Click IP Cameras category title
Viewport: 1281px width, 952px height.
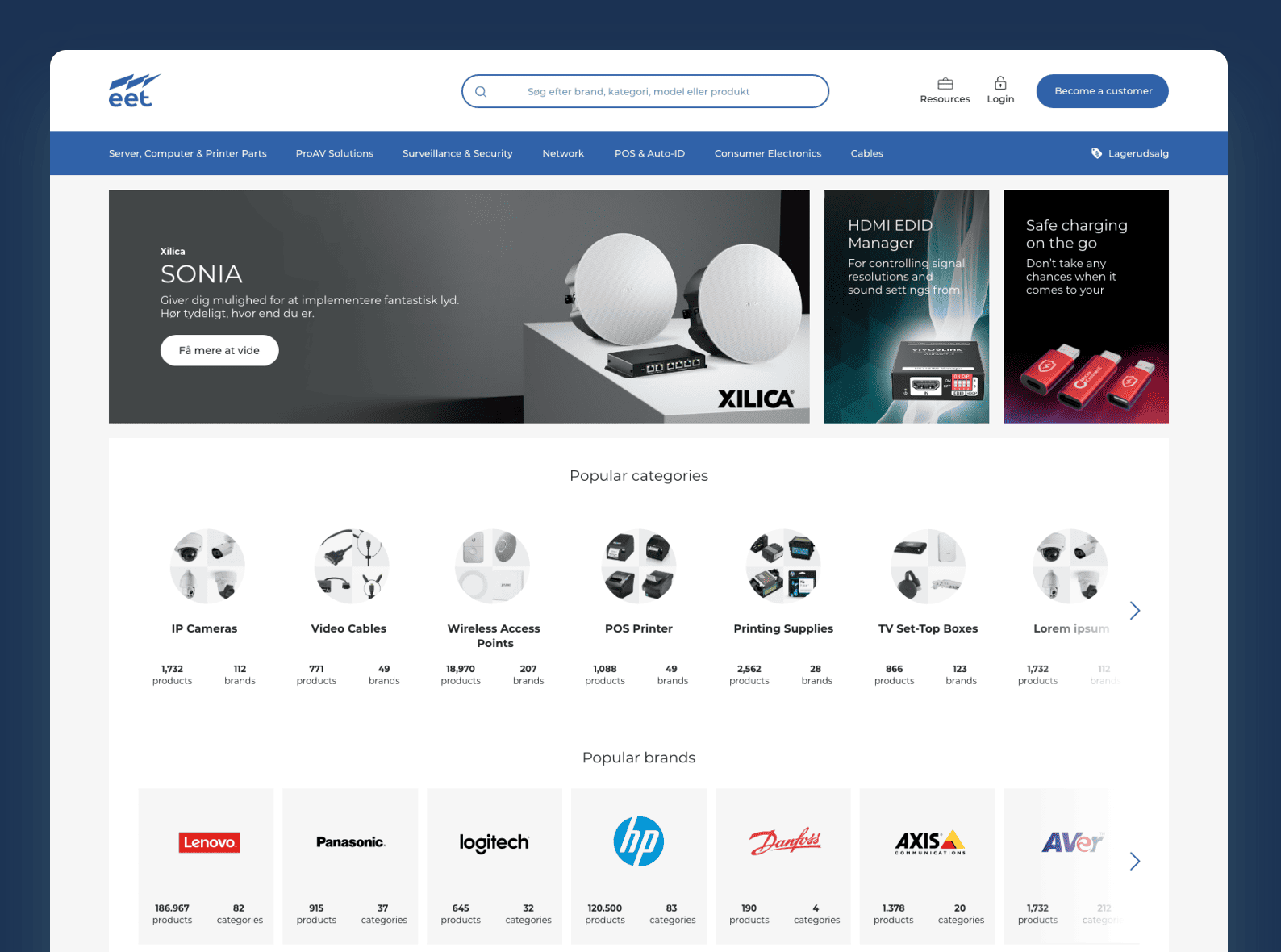pyautogui.click(x=205, y=628)
